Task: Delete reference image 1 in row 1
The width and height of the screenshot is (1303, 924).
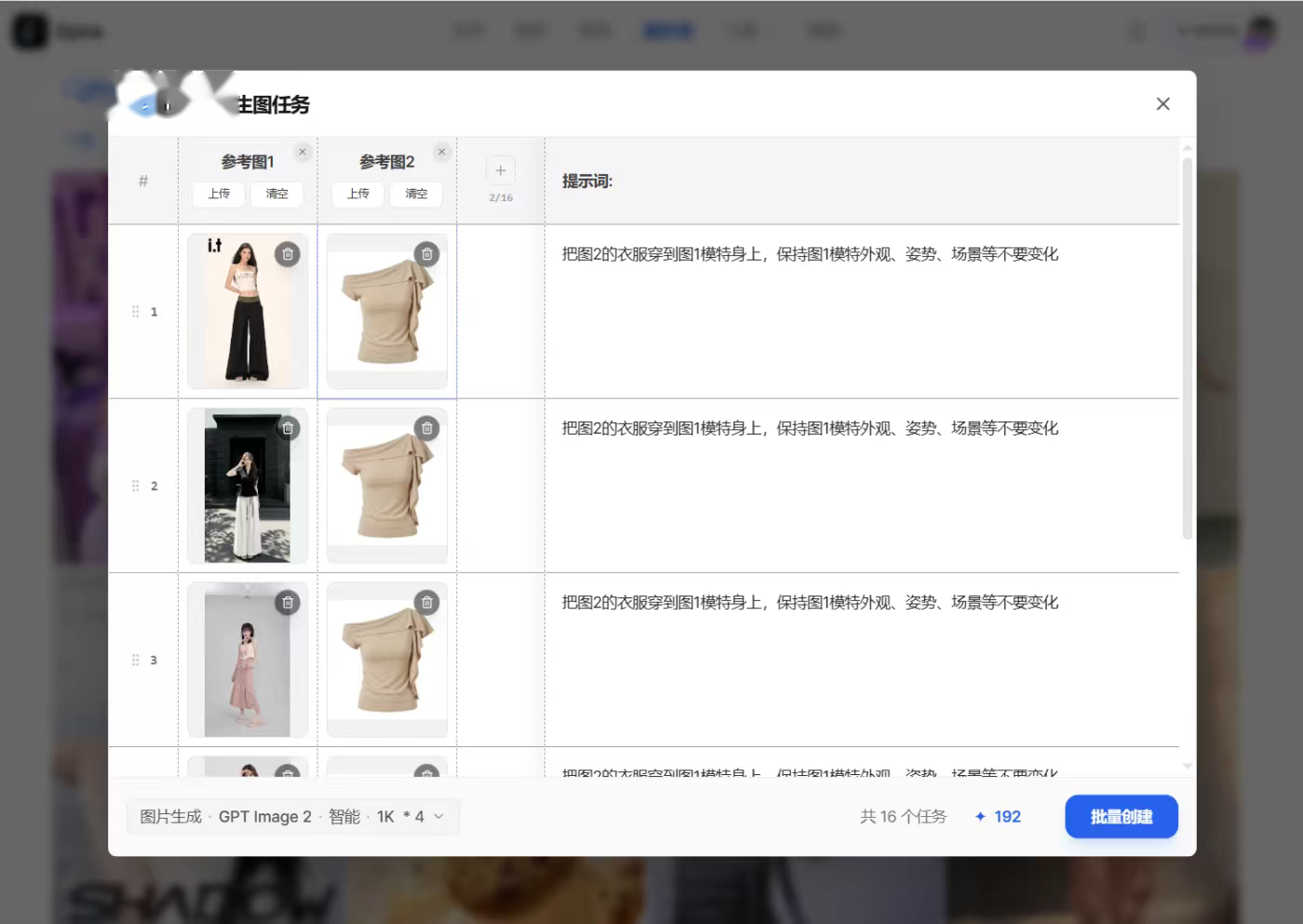Action: (288, 254)
